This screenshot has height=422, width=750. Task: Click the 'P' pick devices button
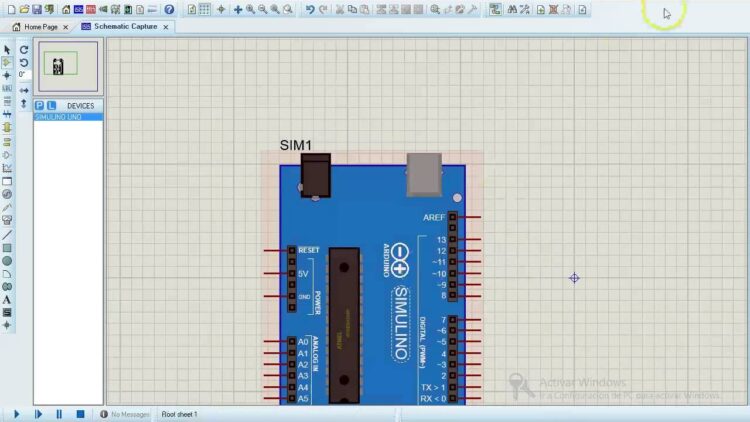pos(39,105)
